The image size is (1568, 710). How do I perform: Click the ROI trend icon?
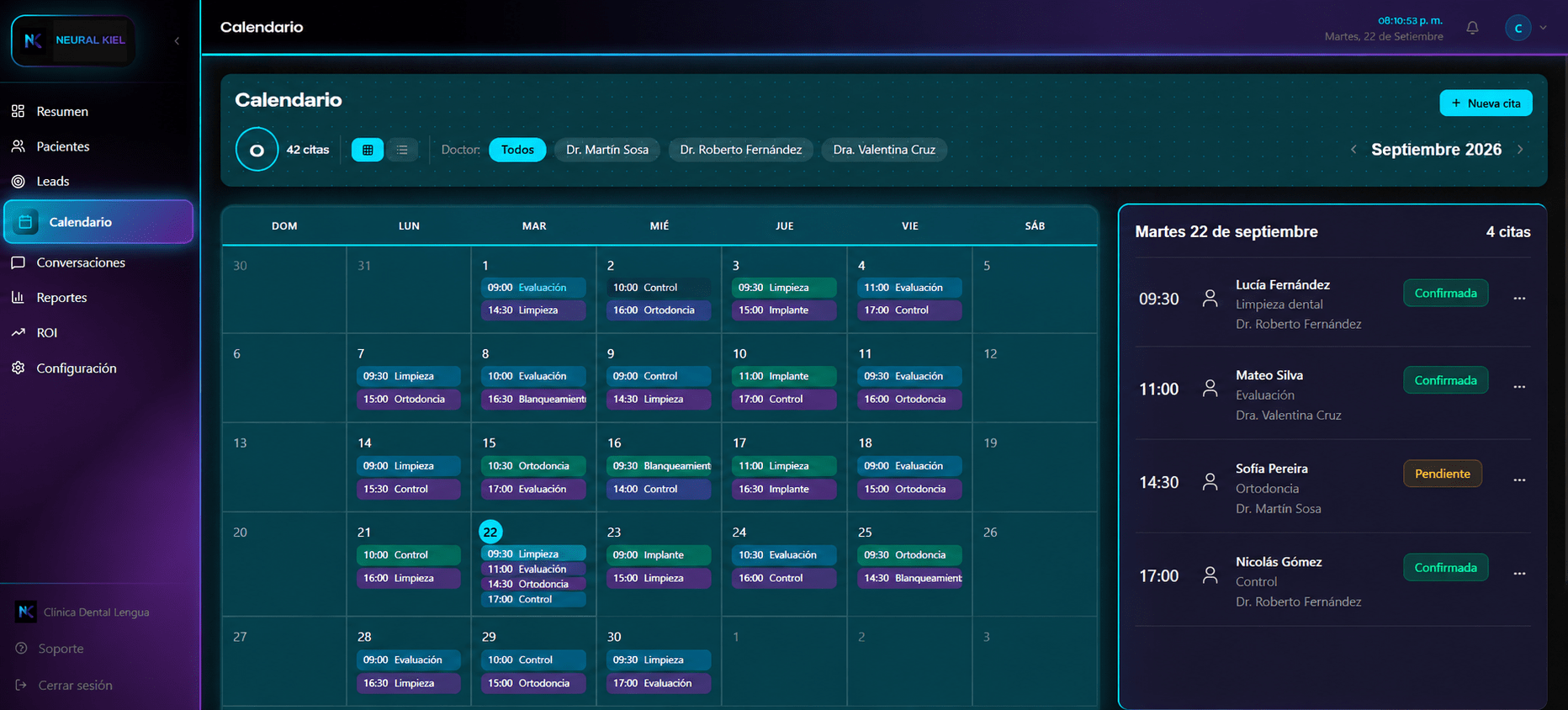[x=18, y=332]
